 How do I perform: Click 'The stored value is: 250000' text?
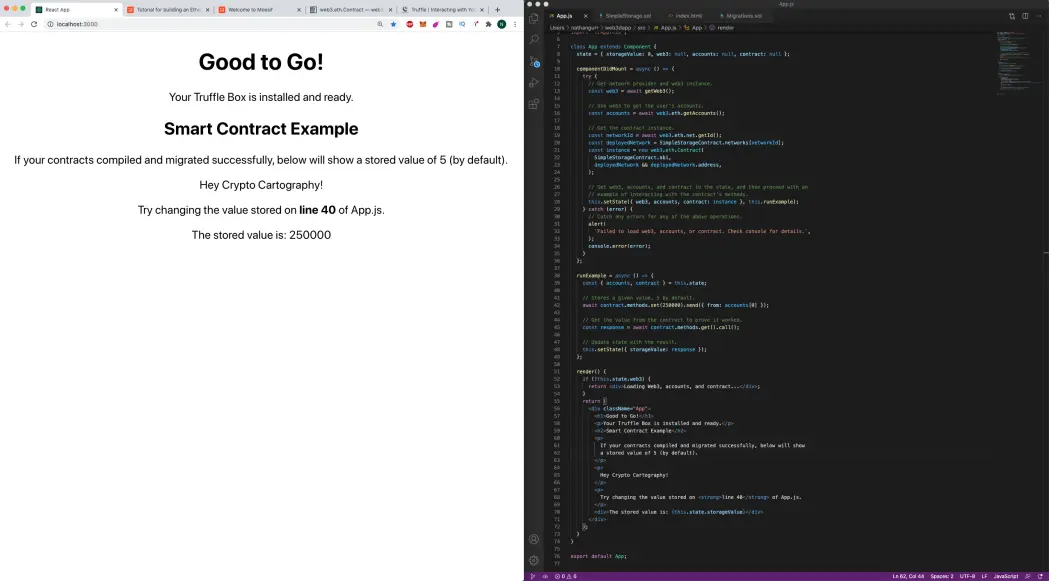coord(261,235)
